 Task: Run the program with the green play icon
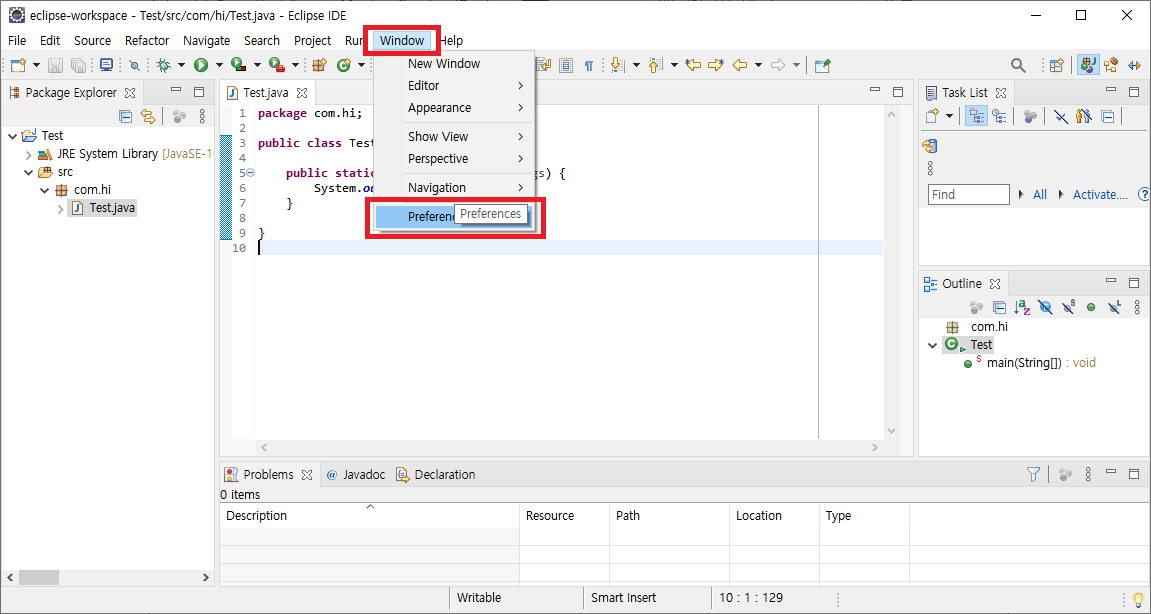[201, 65]
